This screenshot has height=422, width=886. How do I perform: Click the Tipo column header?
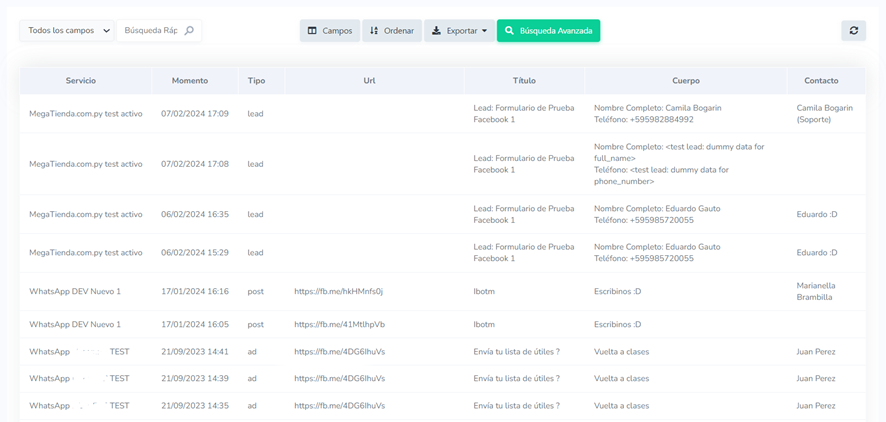(x=257, y=80)
